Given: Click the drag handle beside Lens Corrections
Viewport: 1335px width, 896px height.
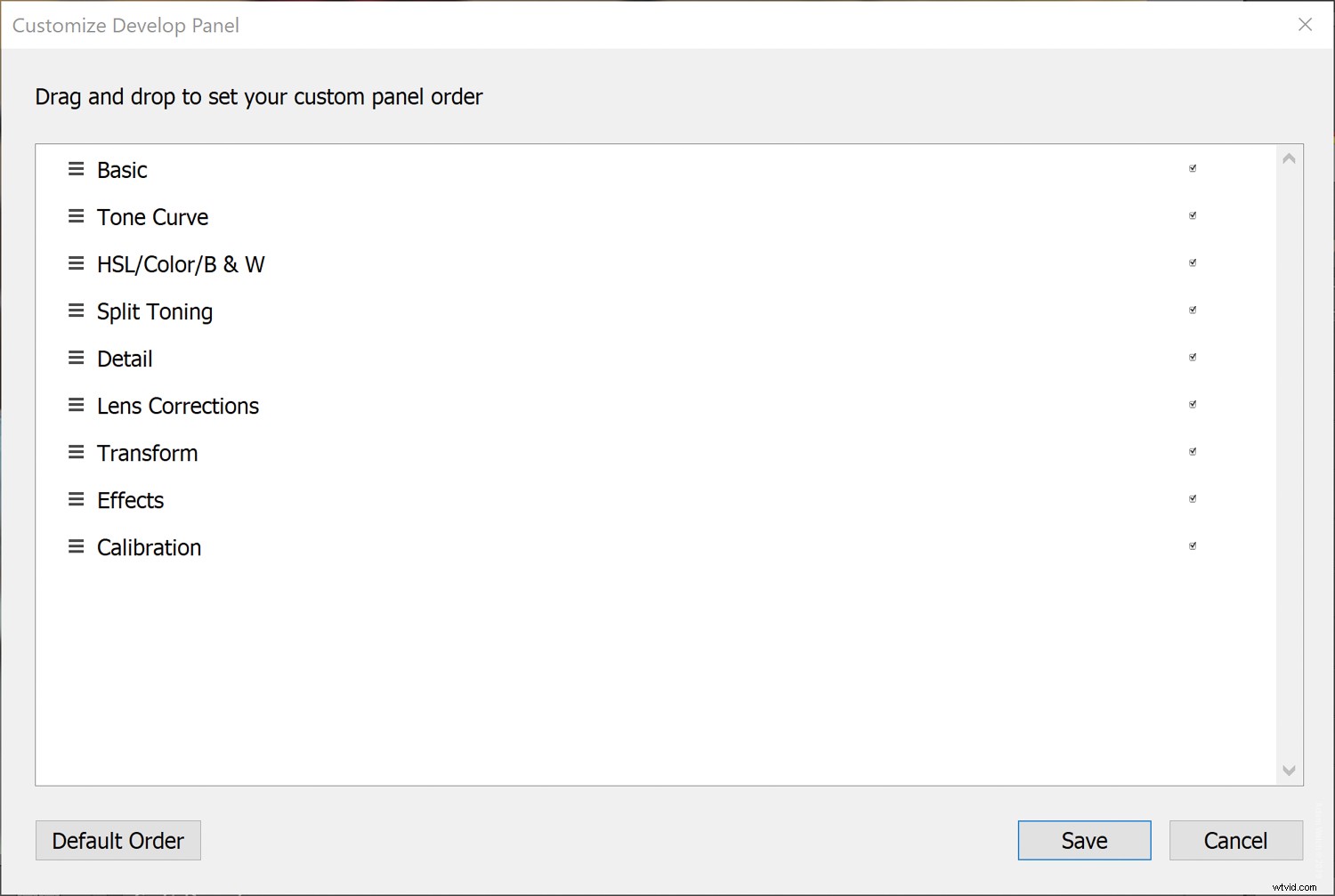Looking at the screenshot, I should (x=77, y=405).
